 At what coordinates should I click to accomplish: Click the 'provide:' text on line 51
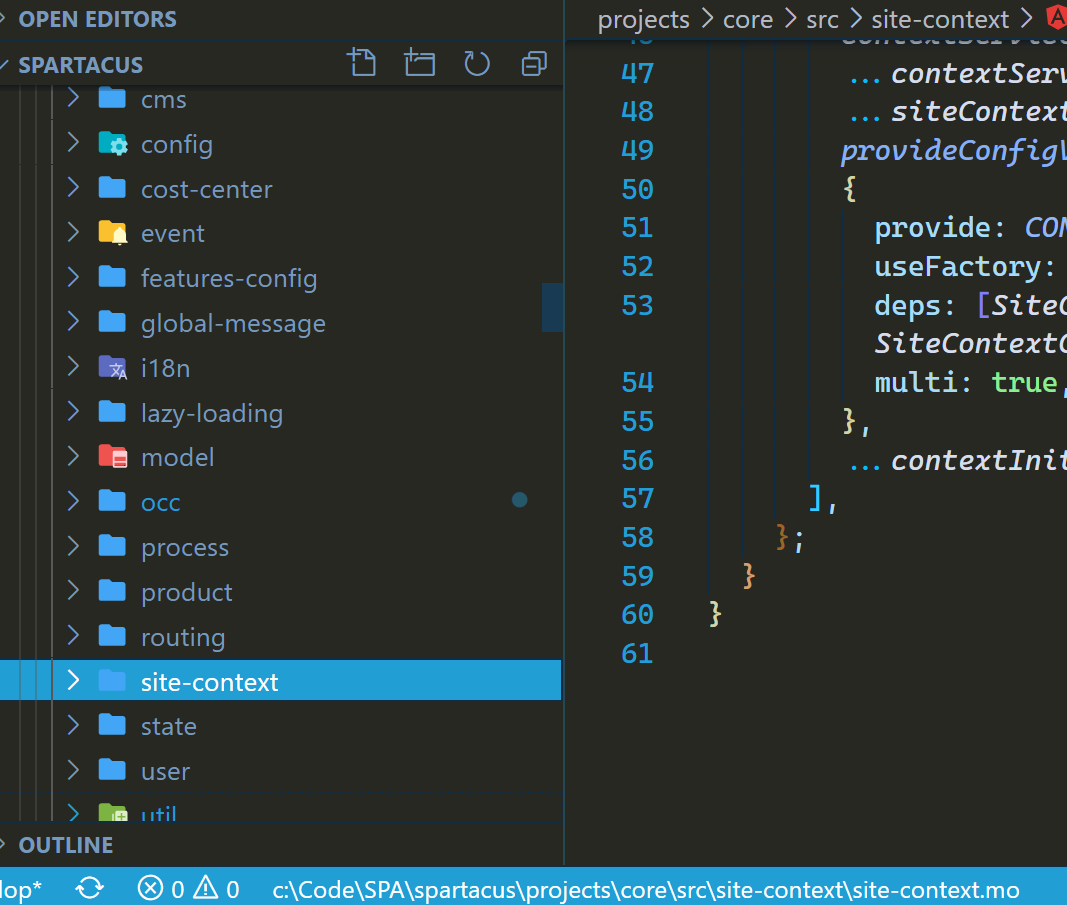pyautogui.click(x=940, y=228)
